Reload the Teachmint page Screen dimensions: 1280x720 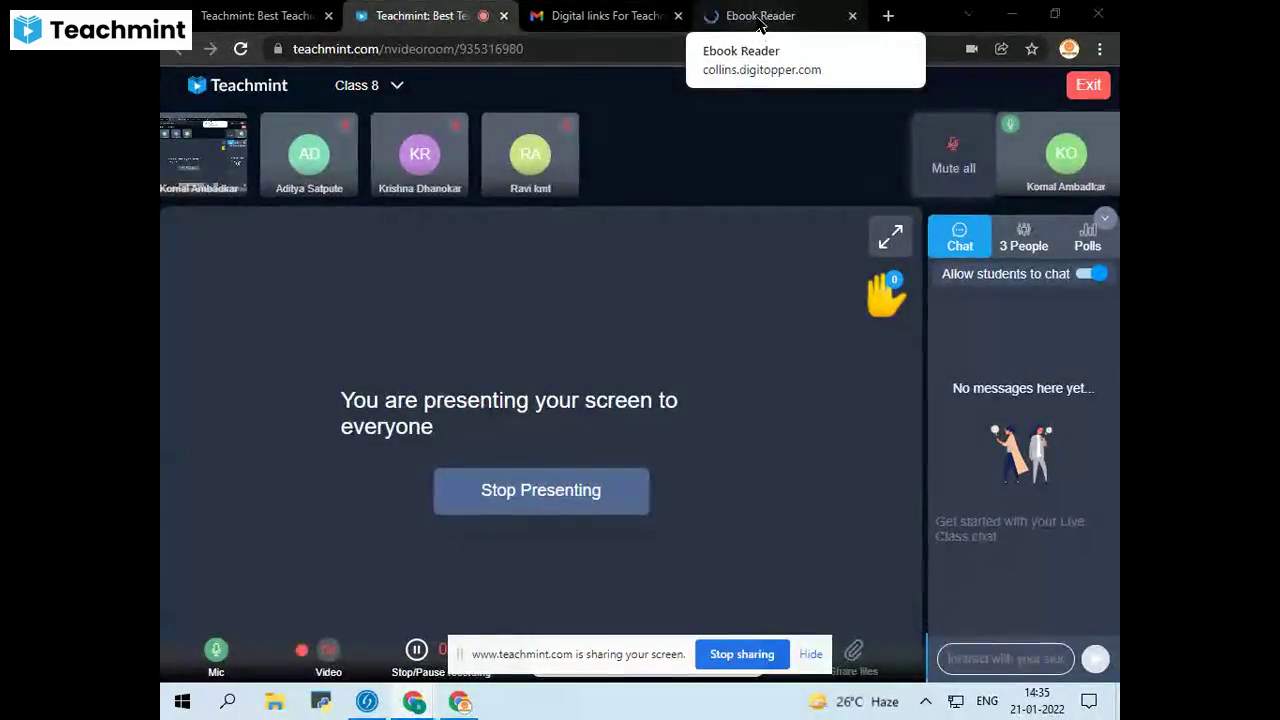[x=240, y=48]
